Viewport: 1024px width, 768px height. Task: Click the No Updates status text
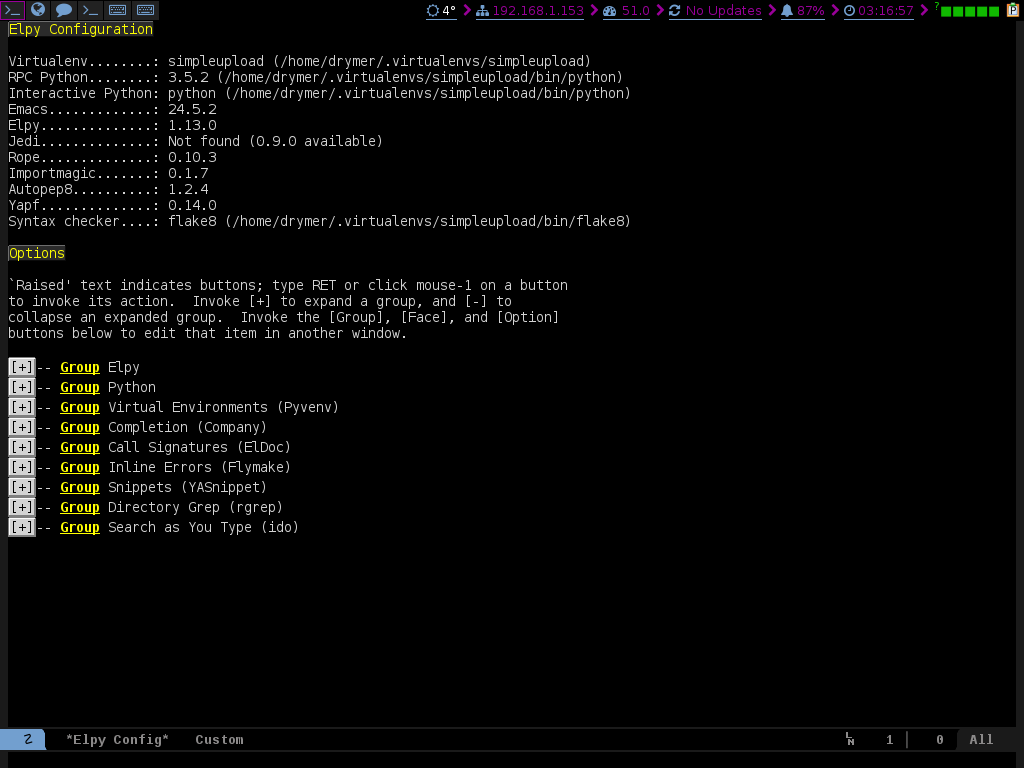click(x=724, y=10)
